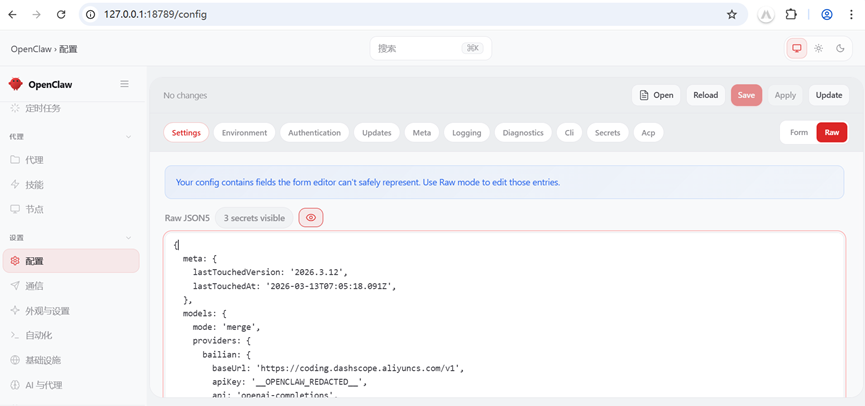Click the "mode: 'merge'" line
This screenshot has width=865, height=406.
click(x=226, y=327)
